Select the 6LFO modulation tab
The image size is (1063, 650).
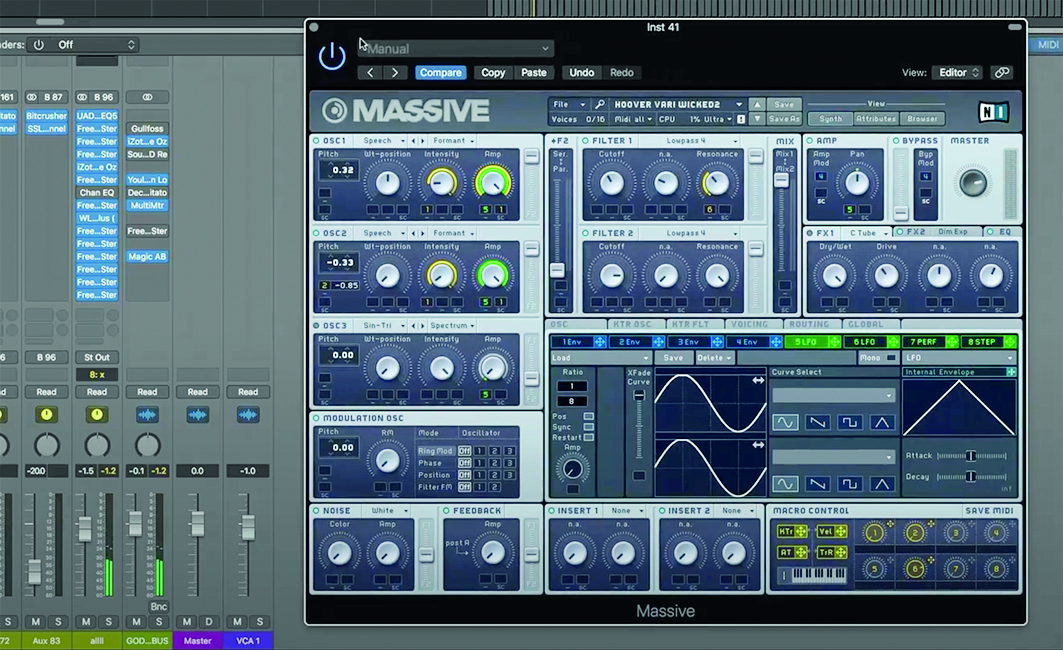click(864, 342)
